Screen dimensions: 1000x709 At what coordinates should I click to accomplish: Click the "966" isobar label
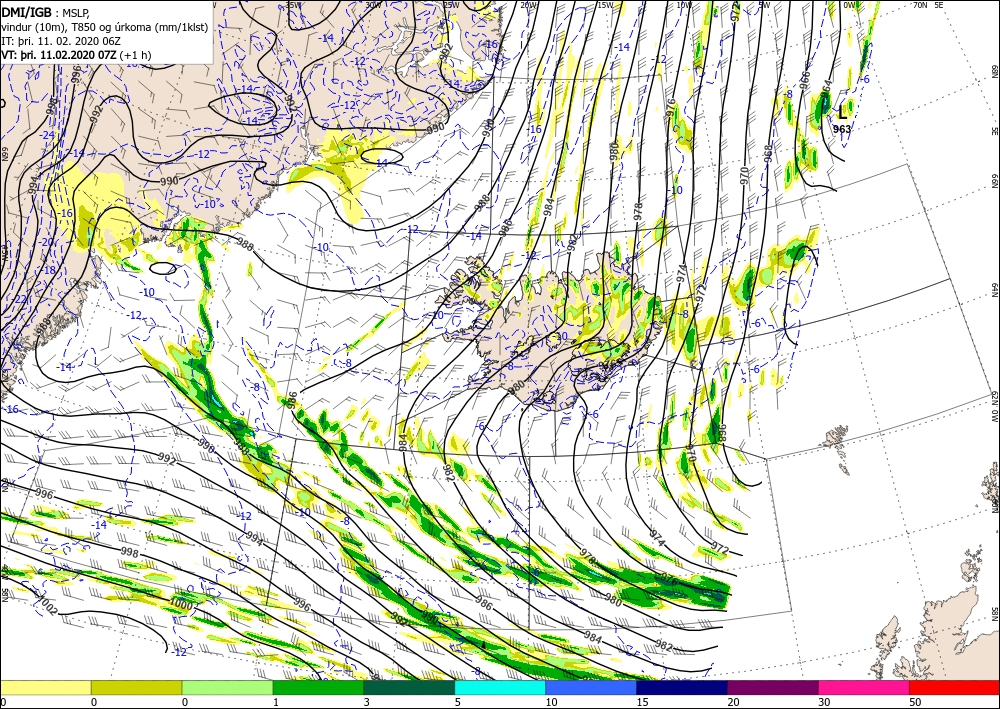pyautogui.click(x=805, y=80)
